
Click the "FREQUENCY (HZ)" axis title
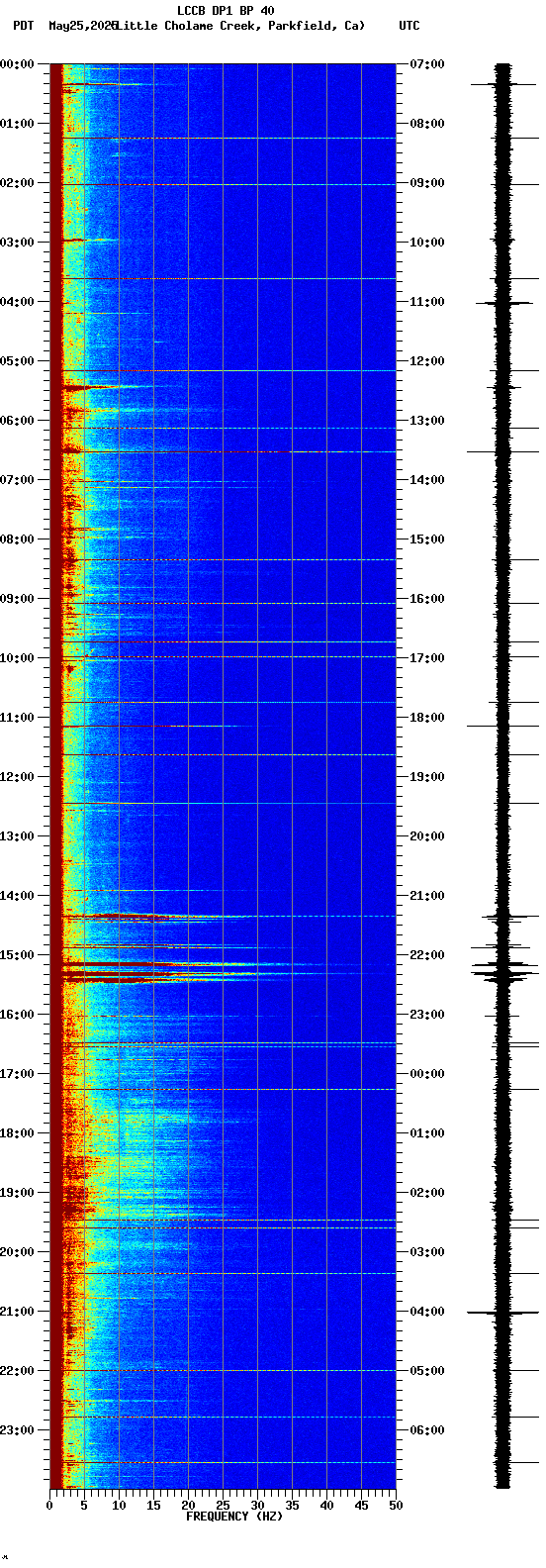[234, 1517]
